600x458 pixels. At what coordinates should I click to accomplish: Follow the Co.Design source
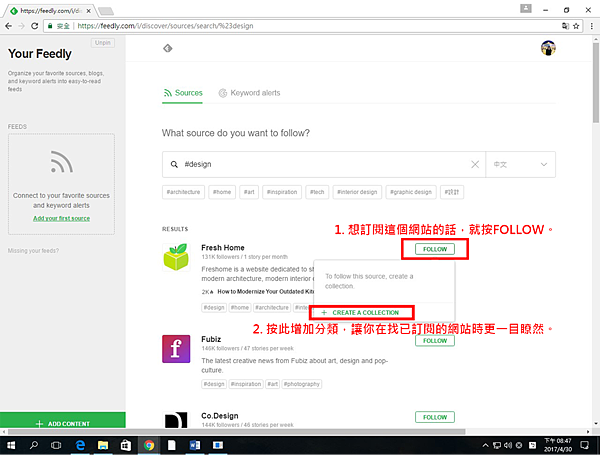pos(435,417)
